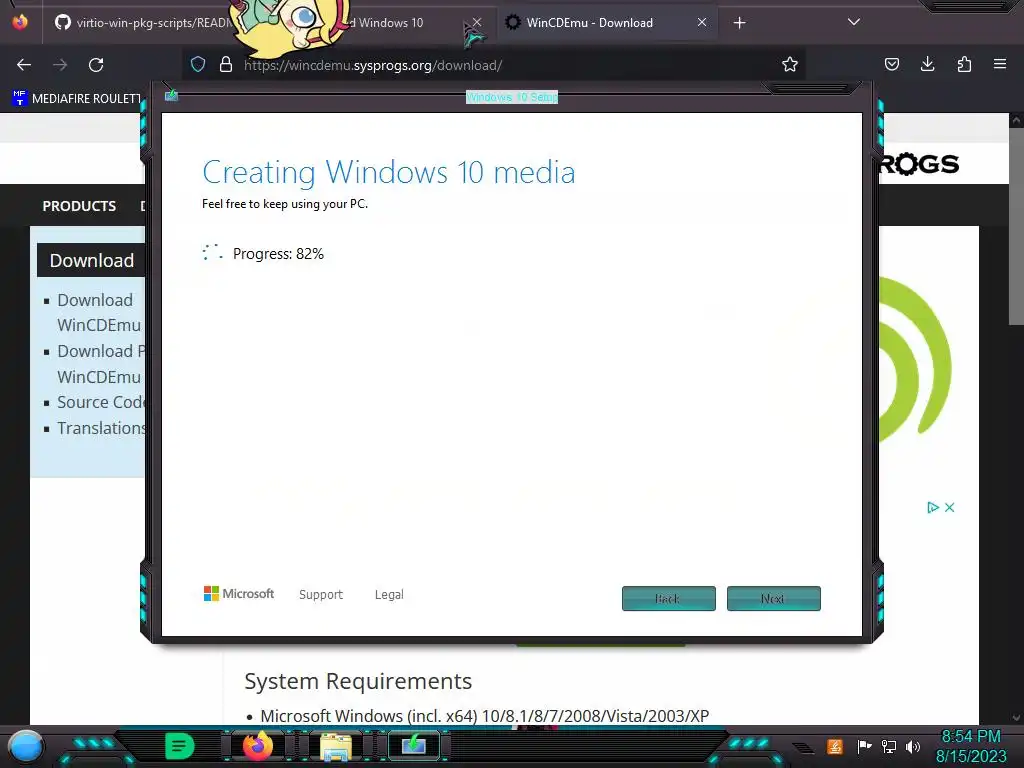1024x768 pixels.
Task: Open the green notes app on taskbar
Action: pyautogui.click(x=180, y=746)
